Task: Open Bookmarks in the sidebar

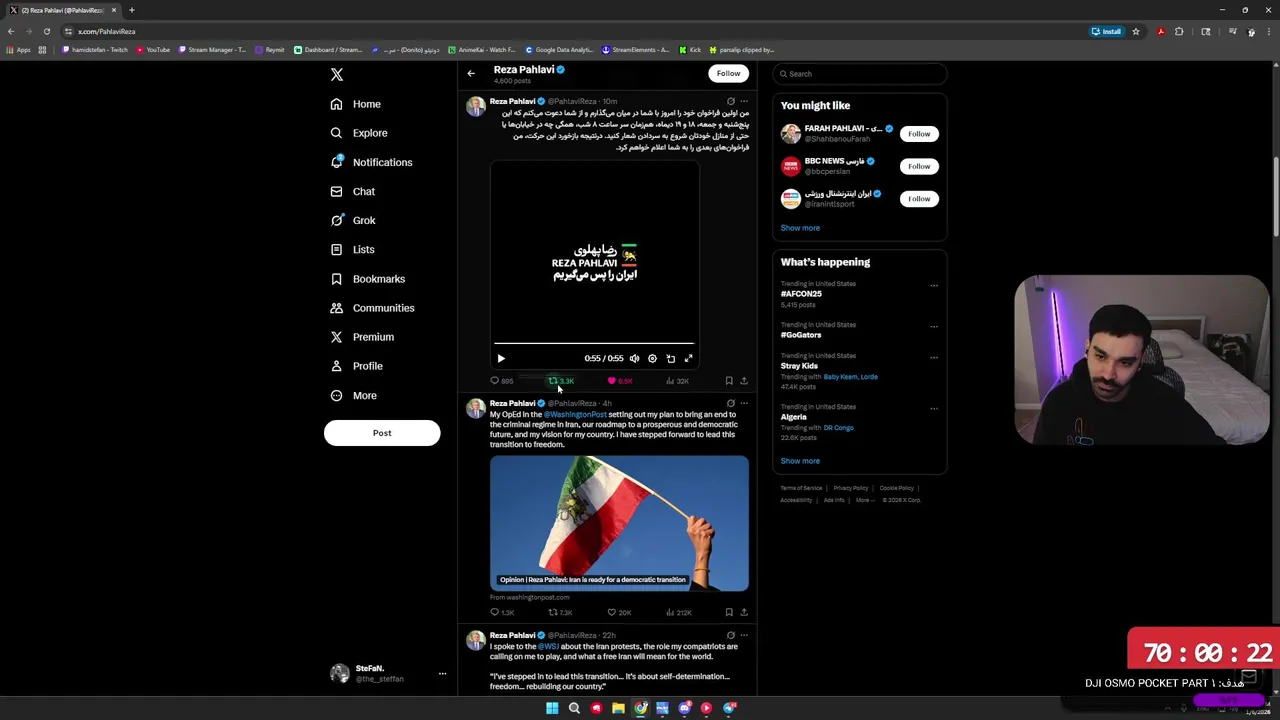Action: [x=367, y=279]
